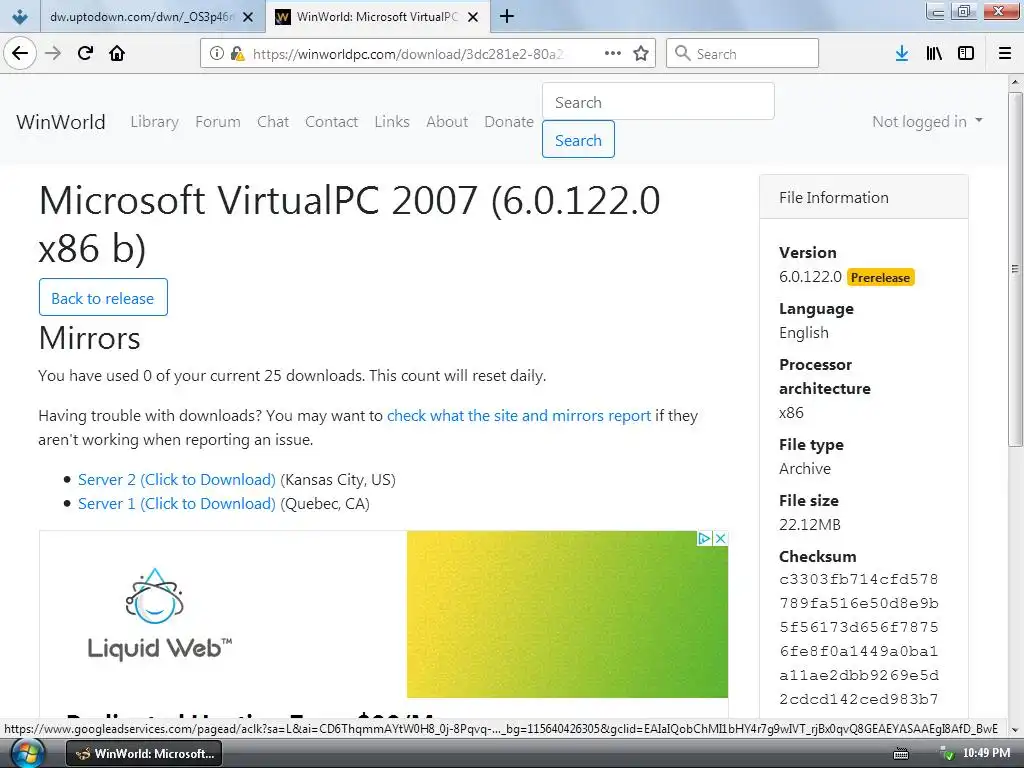Open the Chat nav link
Screen dimensions: 1024x768
273,121
